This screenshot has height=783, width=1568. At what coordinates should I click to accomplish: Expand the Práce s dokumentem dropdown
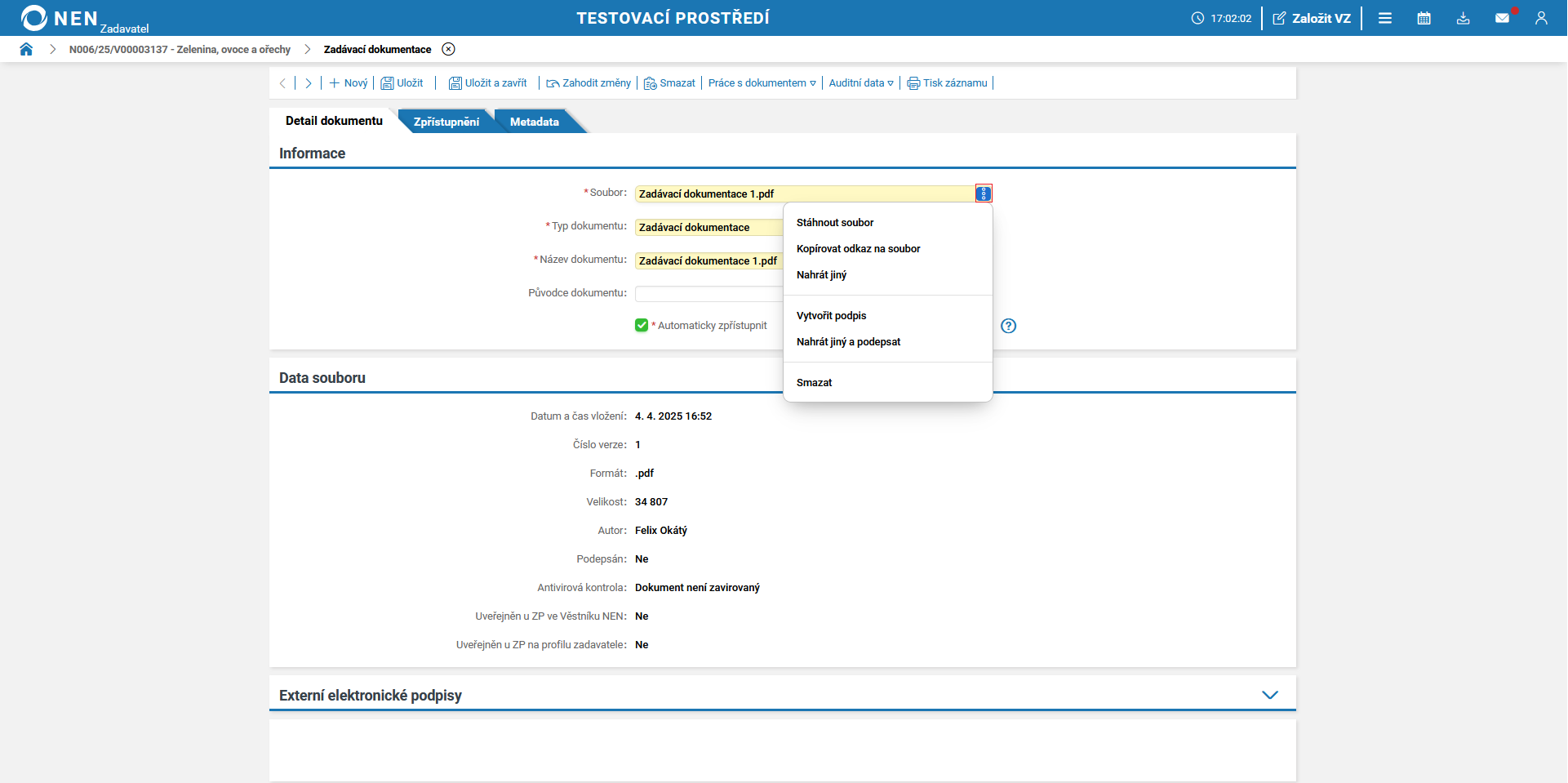[x=762, y=83]
